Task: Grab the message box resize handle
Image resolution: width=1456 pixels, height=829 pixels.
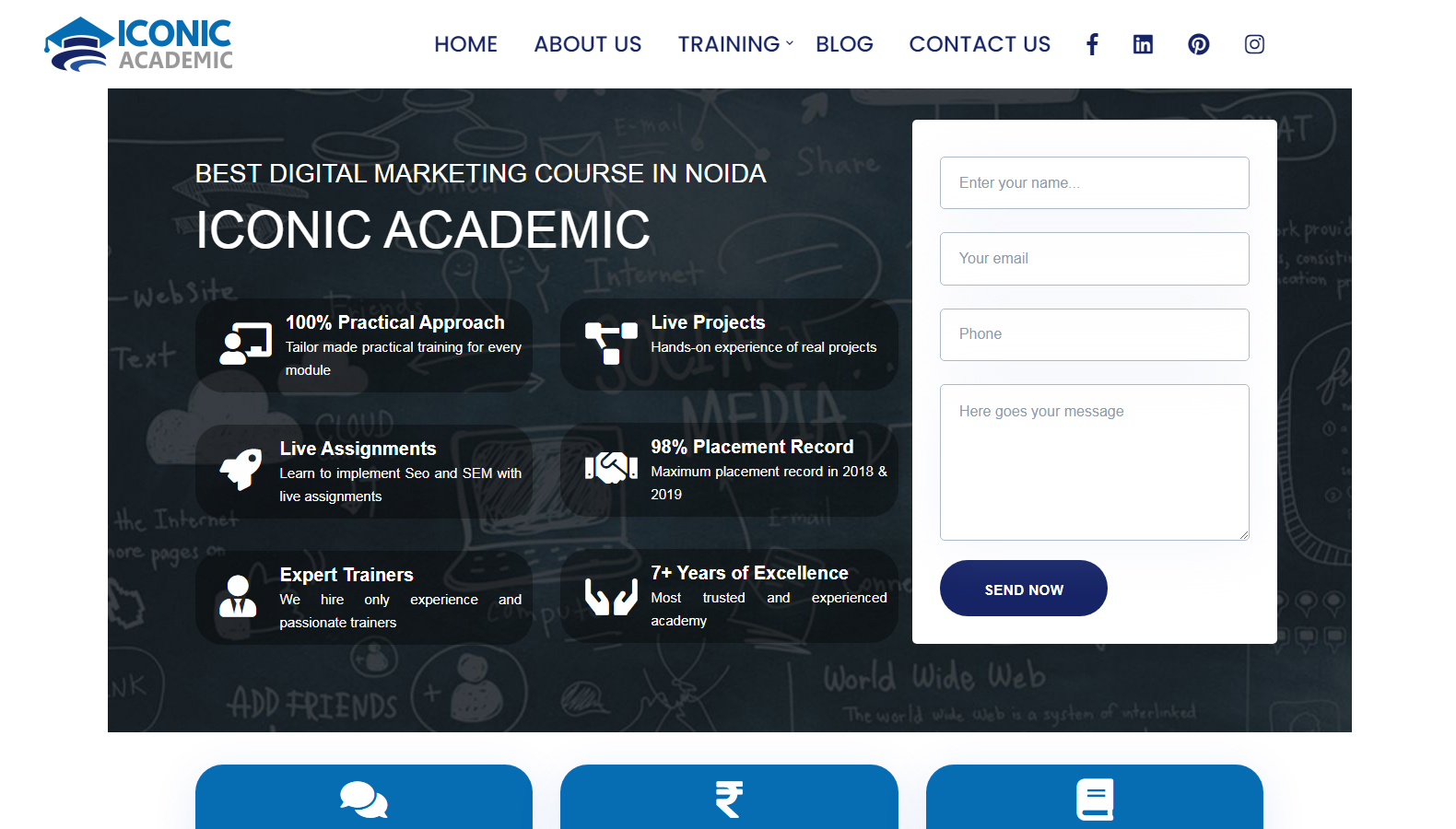Action: click(x=1244, y=535)
